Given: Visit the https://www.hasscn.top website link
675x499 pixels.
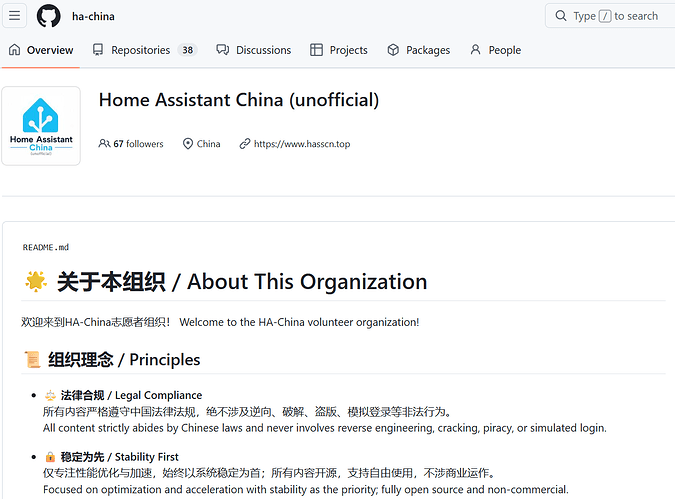Looking at the screenshot, I should (x=302, y=144).
